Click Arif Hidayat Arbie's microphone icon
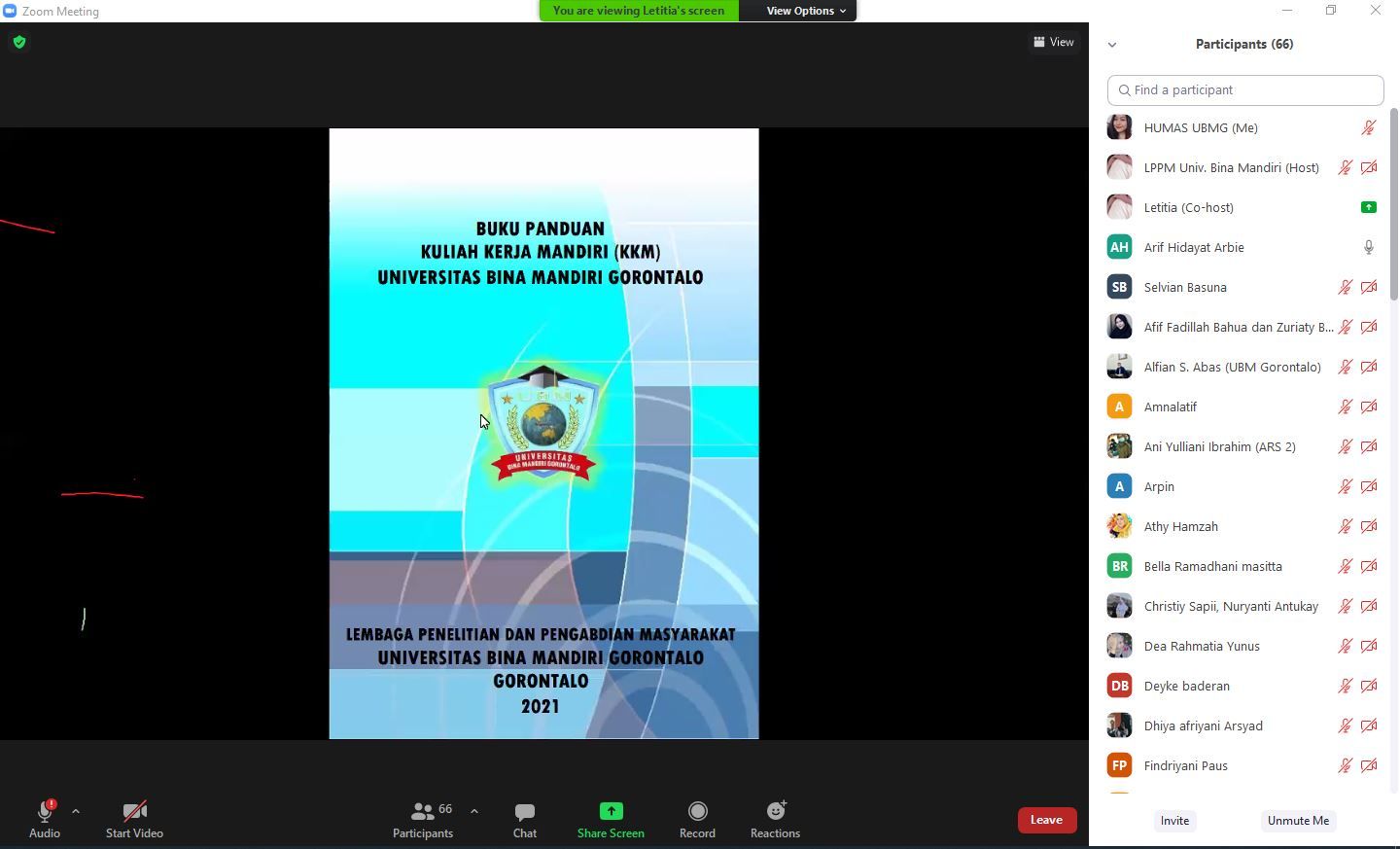This screenshot has width=1400, height=849. click(1368, 247)
